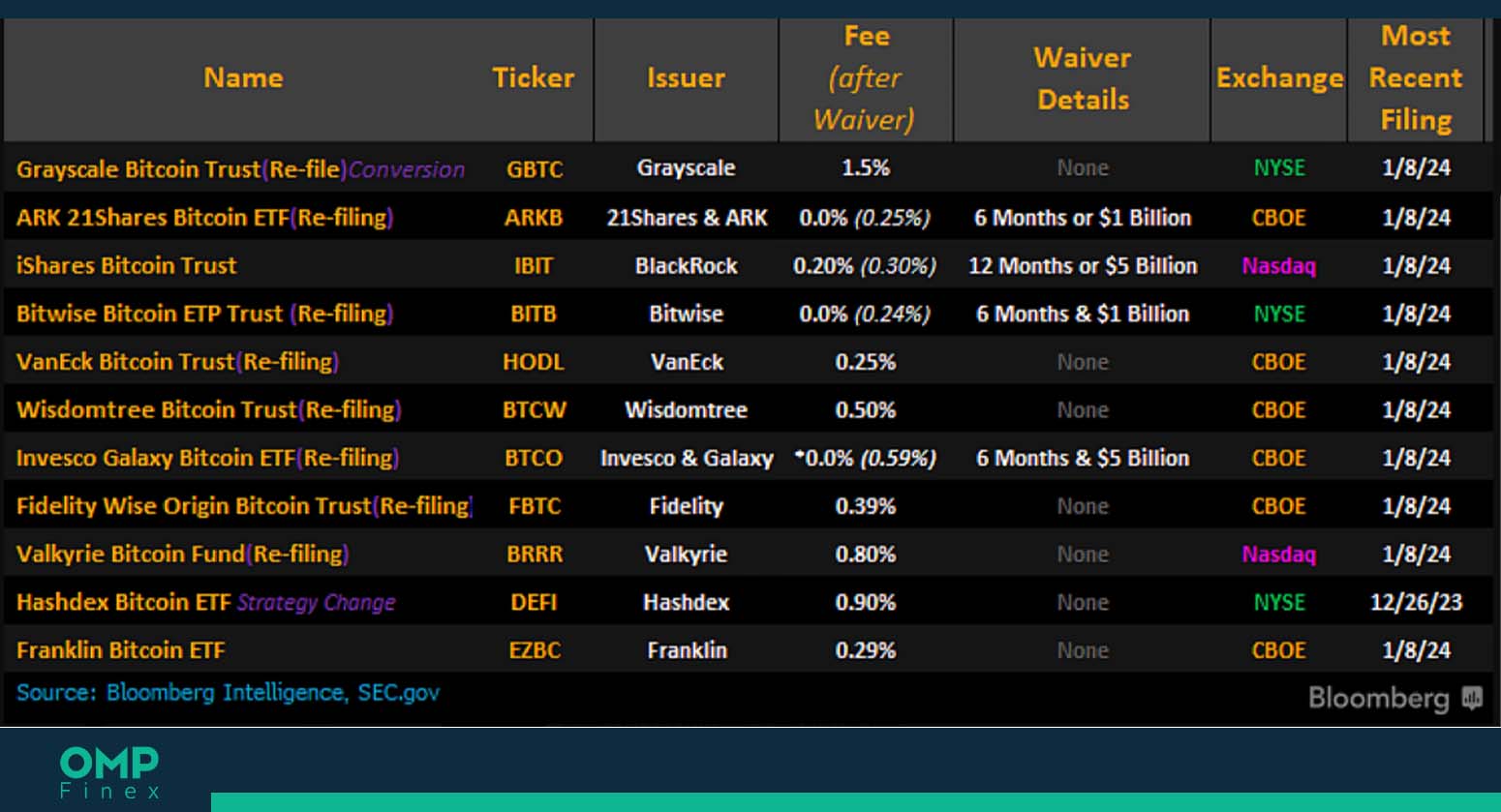Click the 6 Months or $1 Billion waiver
The width and height of the screenshot is (1501, 812).
pyautogui.click(x=1083, y=218)
